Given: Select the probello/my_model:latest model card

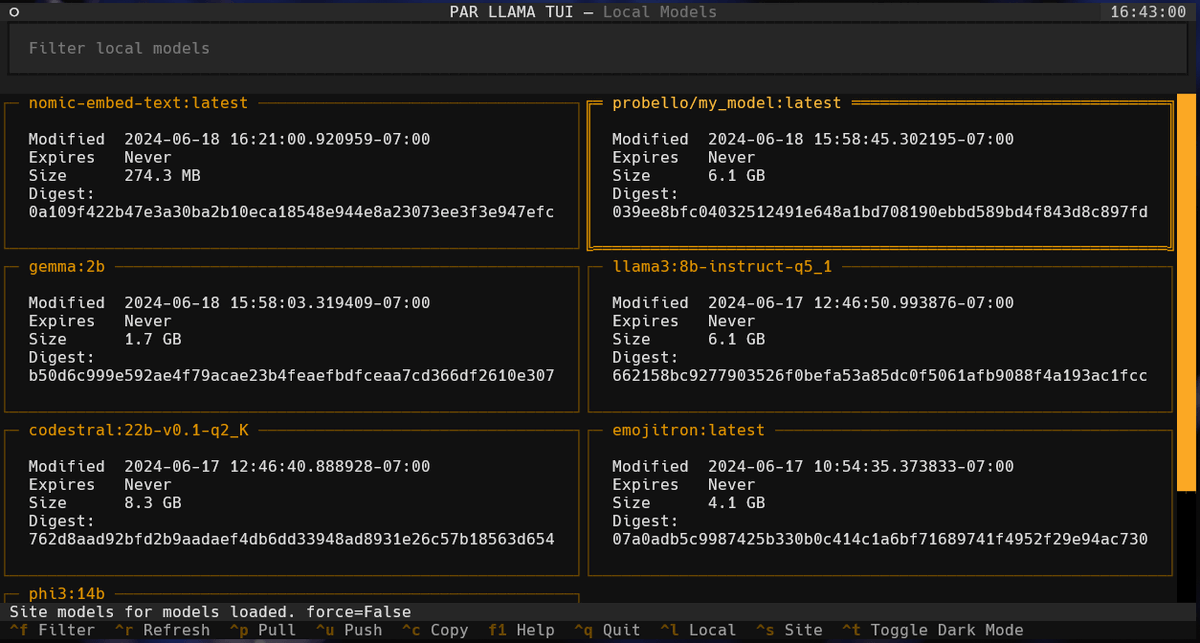Looking at the screenshot, I should click(880, 175).
